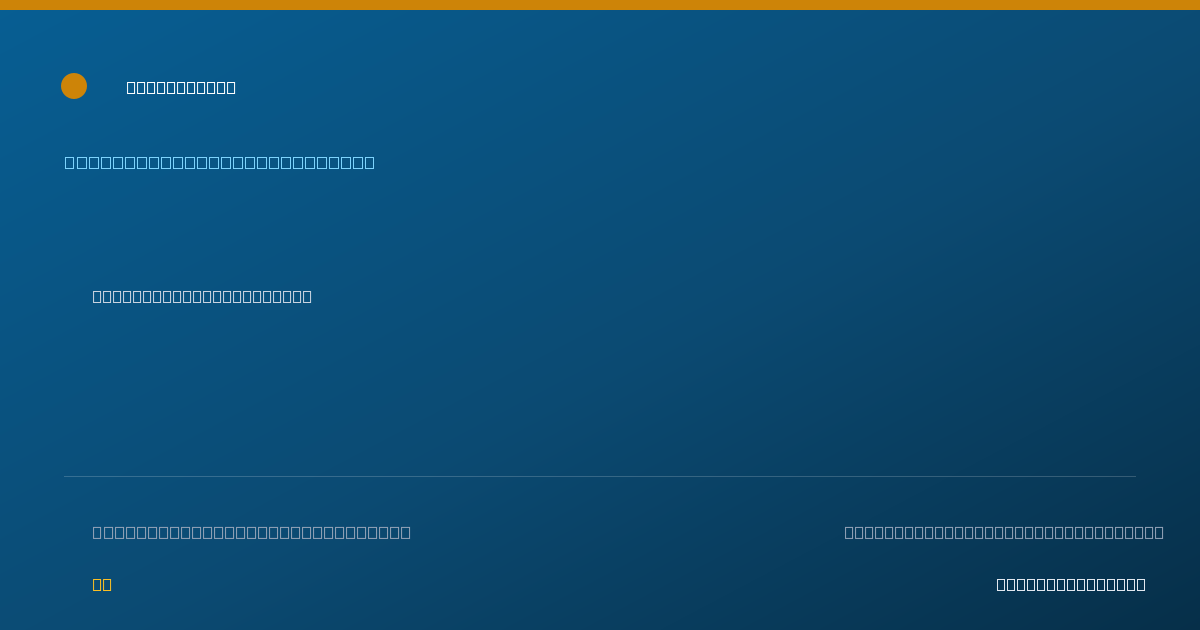Viewport: 1200px width, 630px height.
Task: Click the first glyph of the light-blue headline
Action: point(69,162)
